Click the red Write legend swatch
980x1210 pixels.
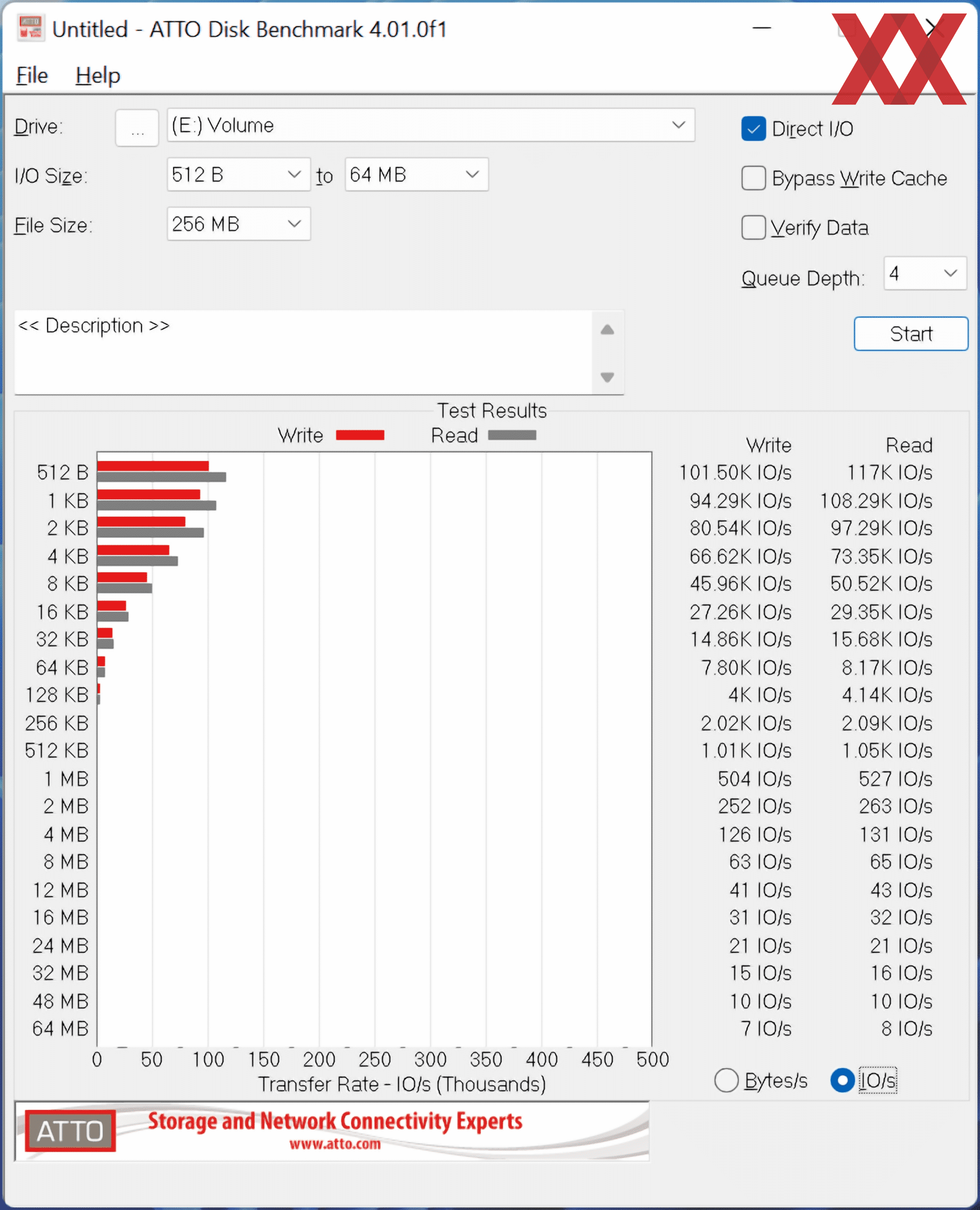click(360, 435)
